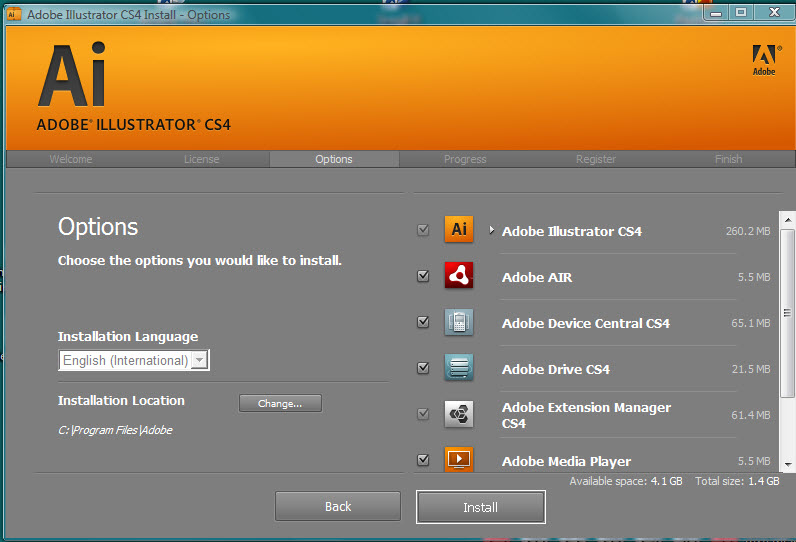This screenshot has height=542, width=796.
Task: Expand the Adobe Illustrator CS4 disclosure triangle
Action: tap(491, 230)
